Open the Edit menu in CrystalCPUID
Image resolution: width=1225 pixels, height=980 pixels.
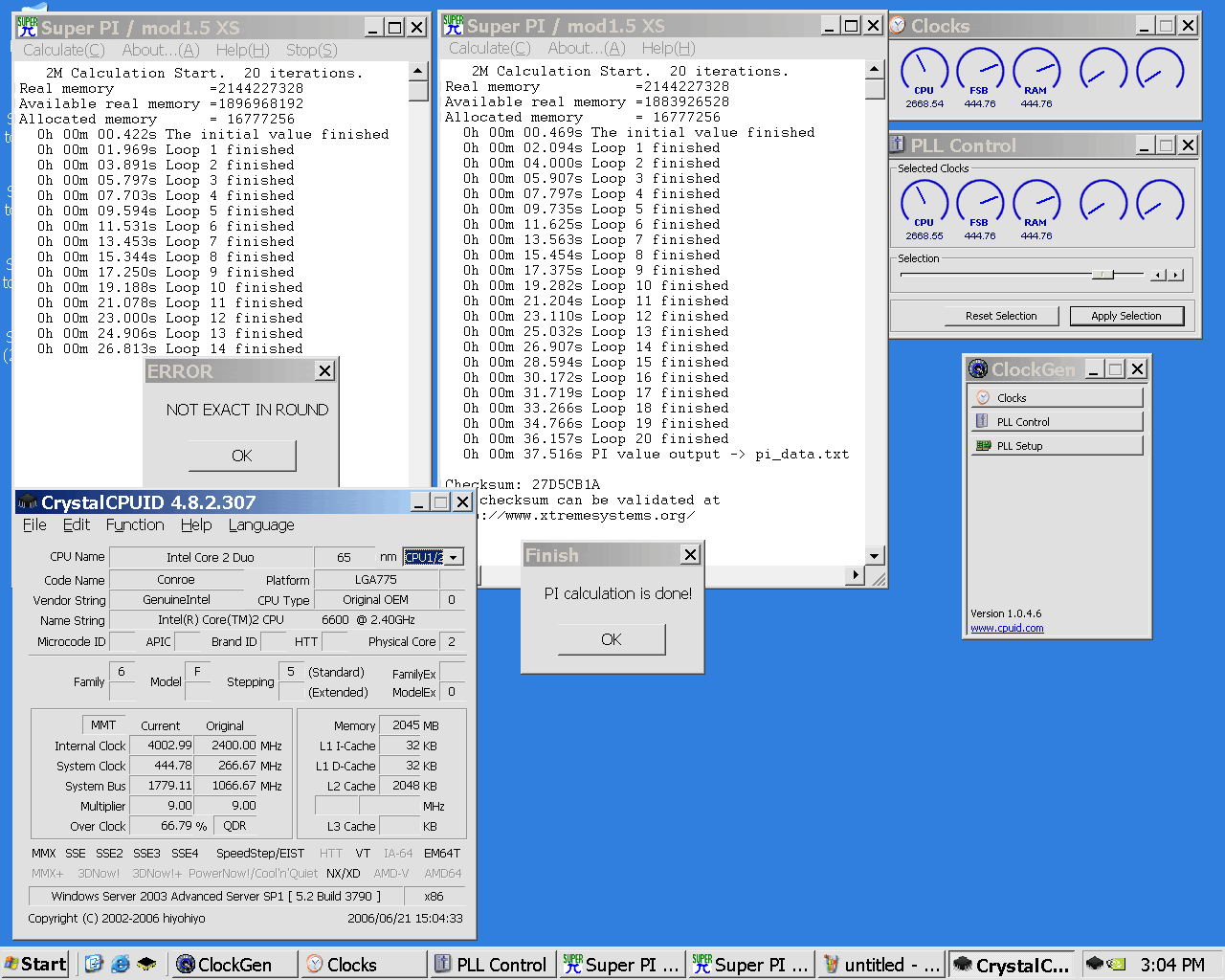tap(77, 524)
